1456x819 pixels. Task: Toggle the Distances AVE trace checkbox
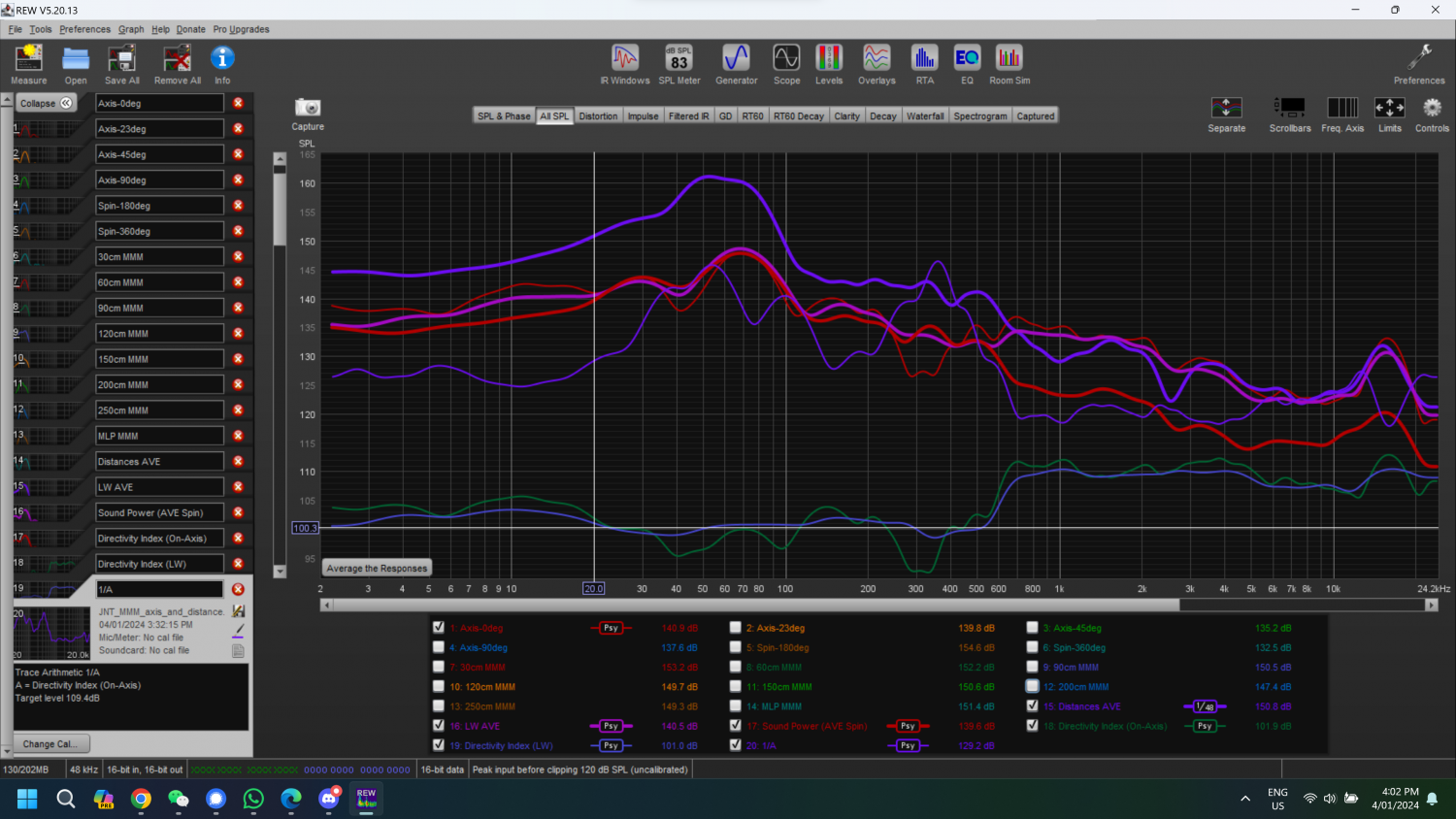pyautogui.click(x=1033, y=706)
